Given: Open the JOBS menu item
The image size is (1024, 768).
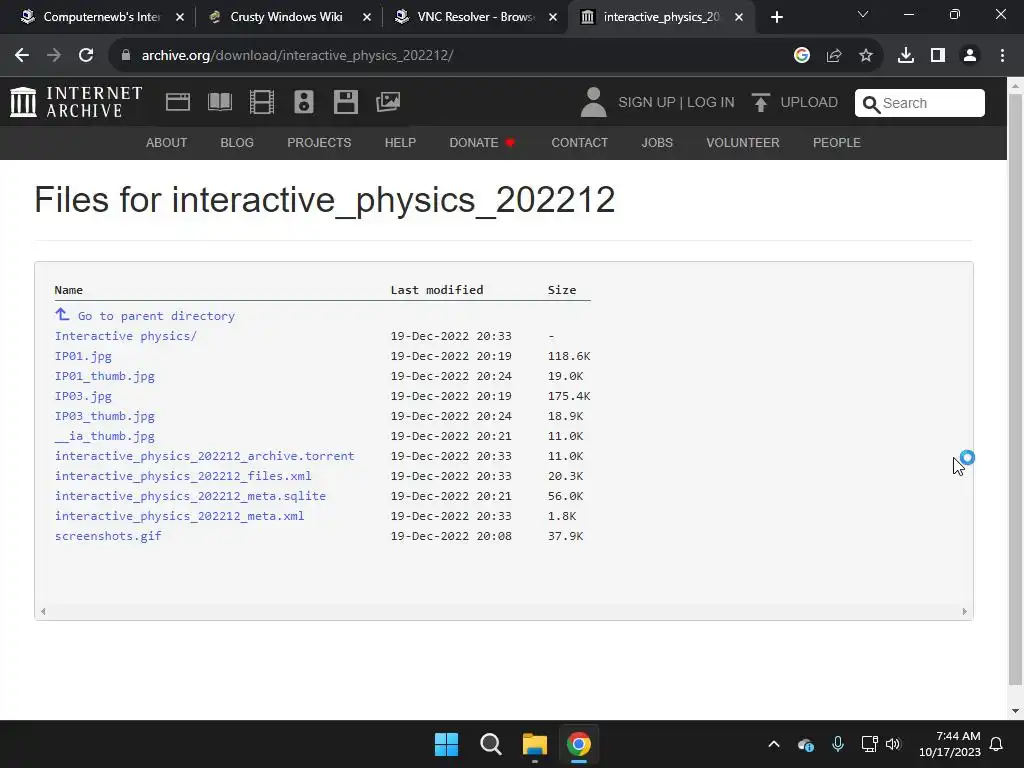Looking at the screenshot, I should point(657,142).
